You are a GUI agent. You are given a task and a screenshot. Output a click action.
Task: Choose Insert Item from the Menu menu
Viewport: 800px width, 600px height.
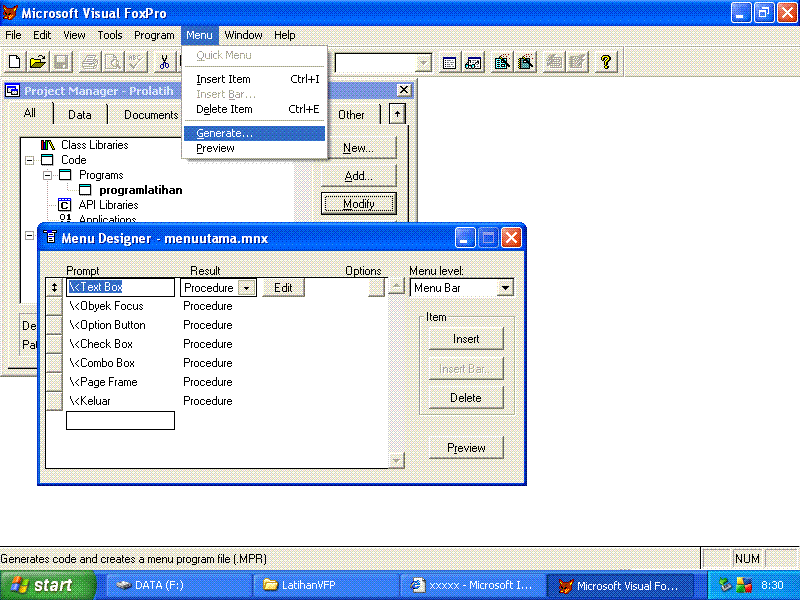click(x=254, y=79)
